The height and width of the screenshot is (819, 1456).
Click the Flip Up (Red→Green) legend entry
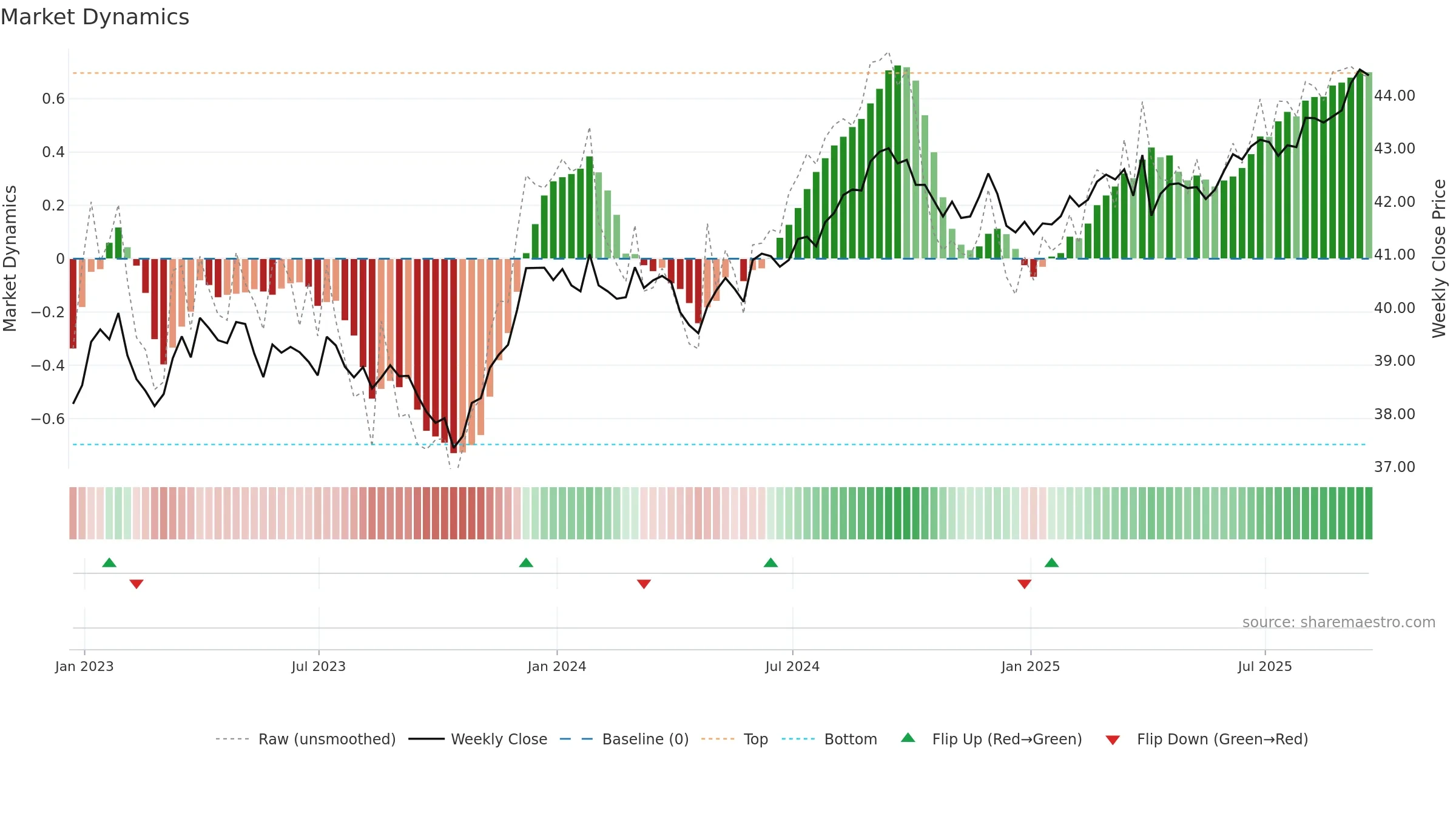pos(991,739)
